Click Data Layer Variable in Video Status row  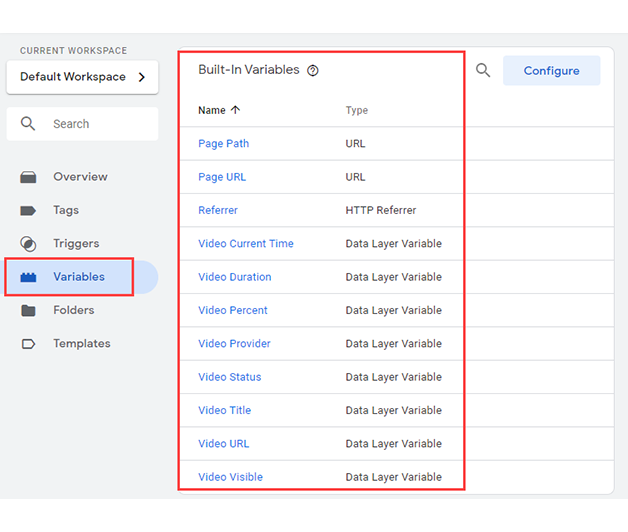click(394, 377)
